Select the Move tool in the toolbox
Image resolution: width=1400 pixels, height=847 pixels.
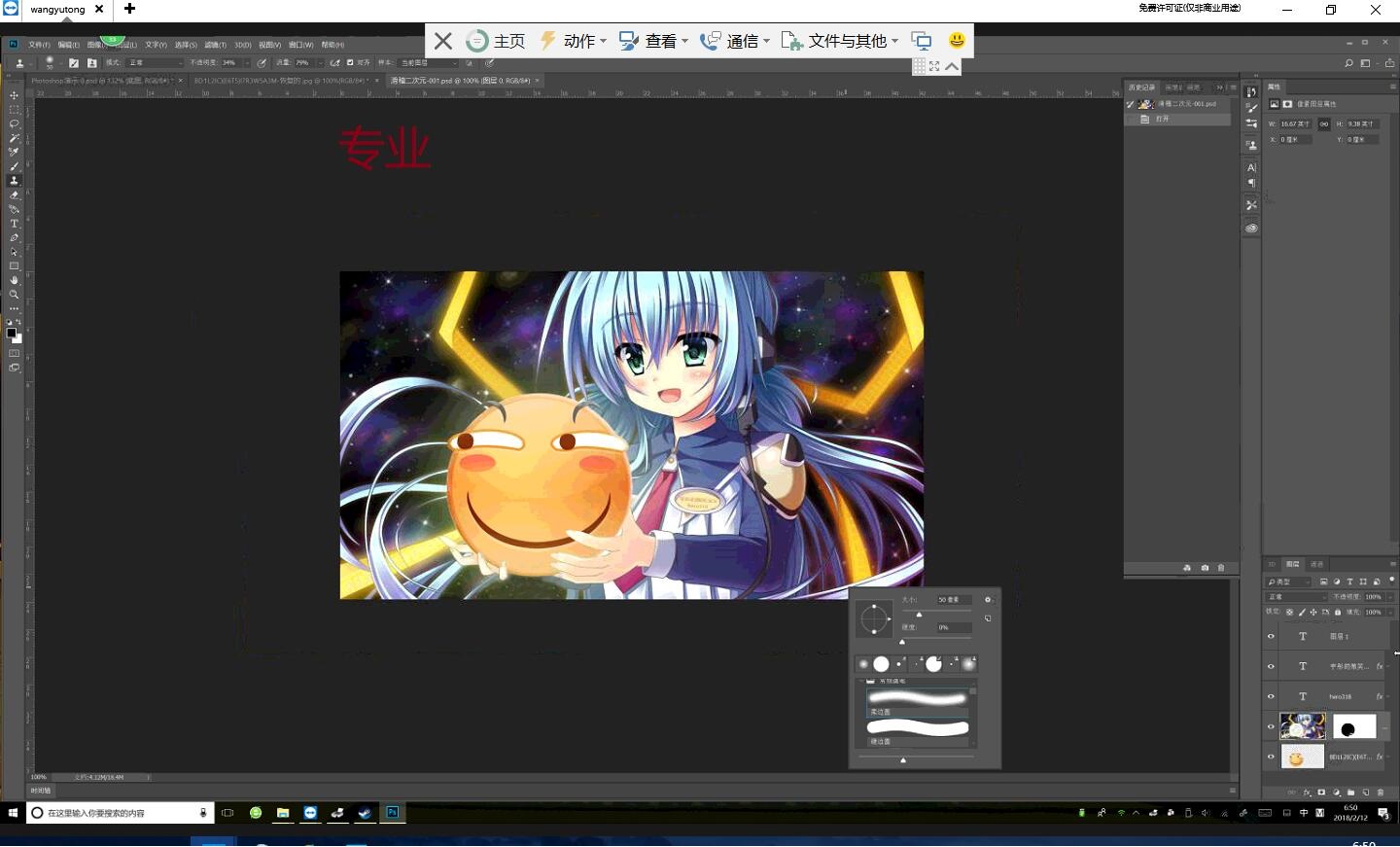tap(14, 95)
